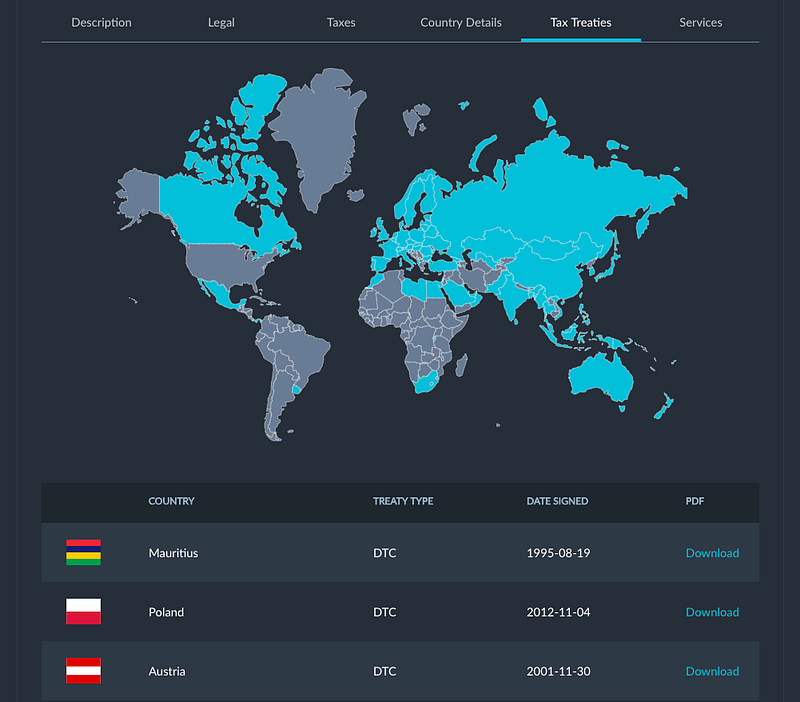The image size is (800, 702).
Task: Go to the Services tab
Action: click(x=701, y=22)
